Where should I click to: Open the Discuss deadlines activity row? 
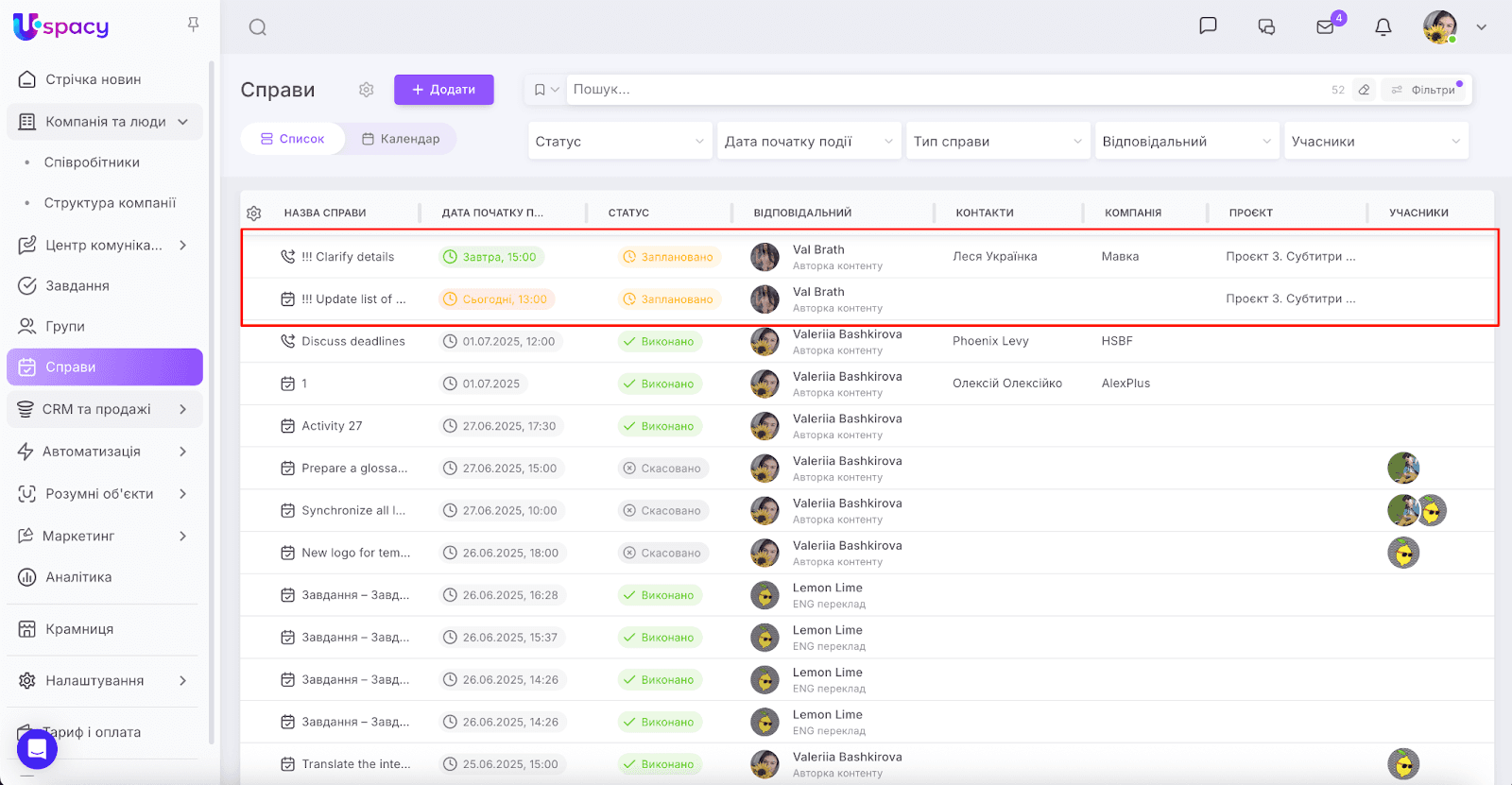pyautogui.click(x=352, y=341)
